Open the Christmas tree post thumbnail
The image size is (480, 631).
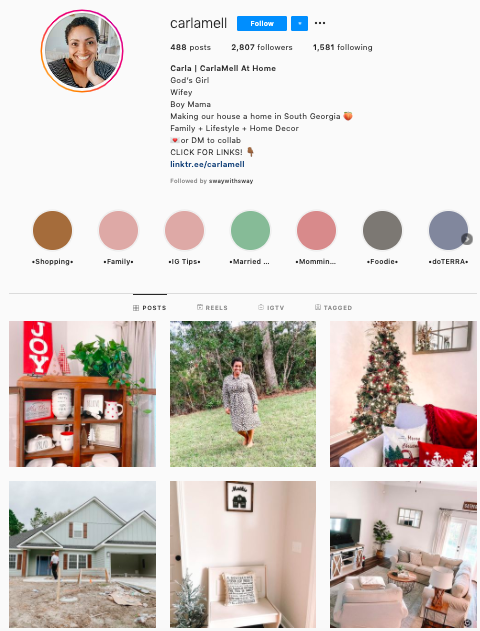coord(404,394)
